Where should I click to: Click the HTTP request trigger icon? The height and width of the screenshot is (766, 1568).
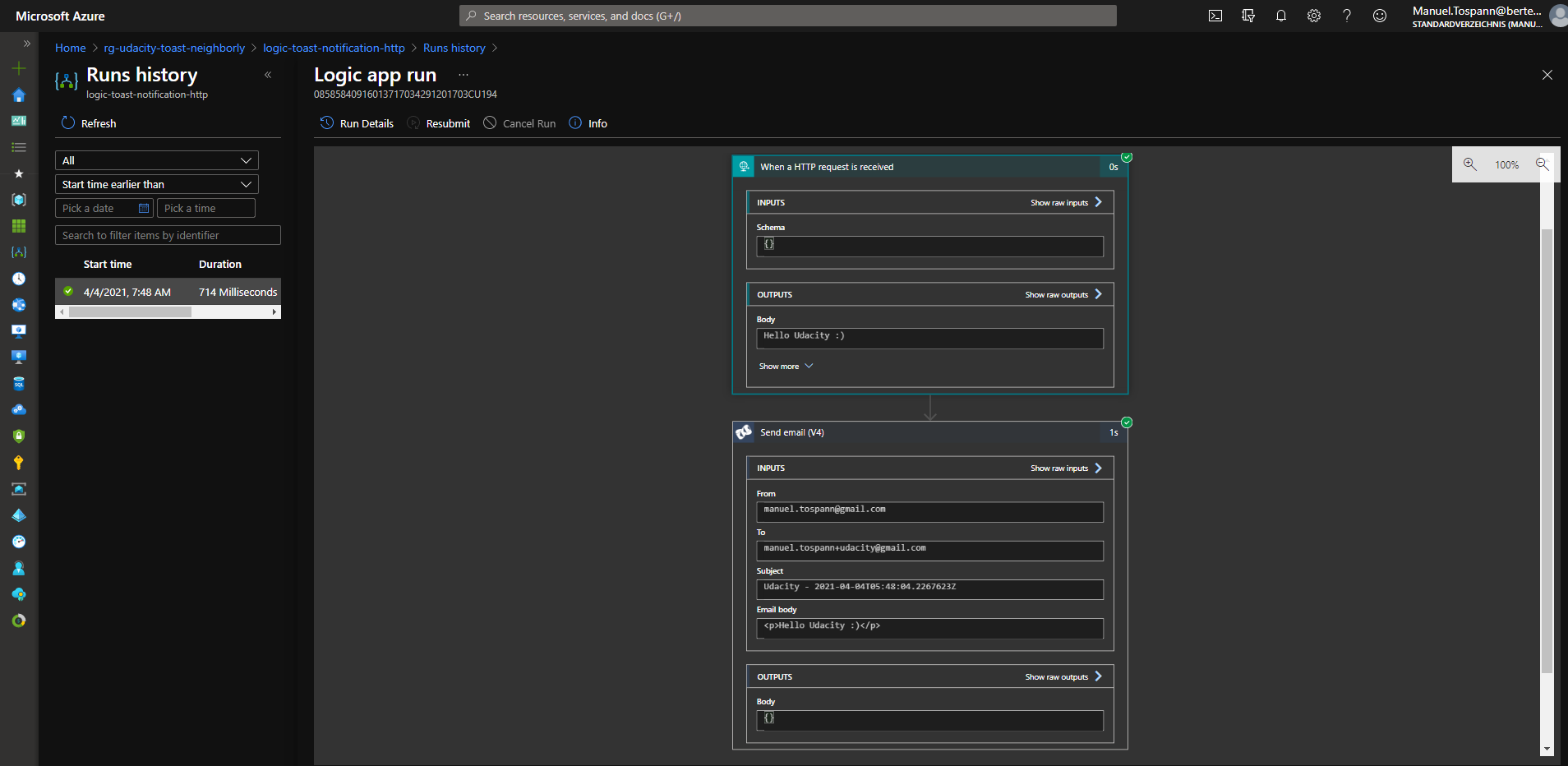[x=744, y=167]
